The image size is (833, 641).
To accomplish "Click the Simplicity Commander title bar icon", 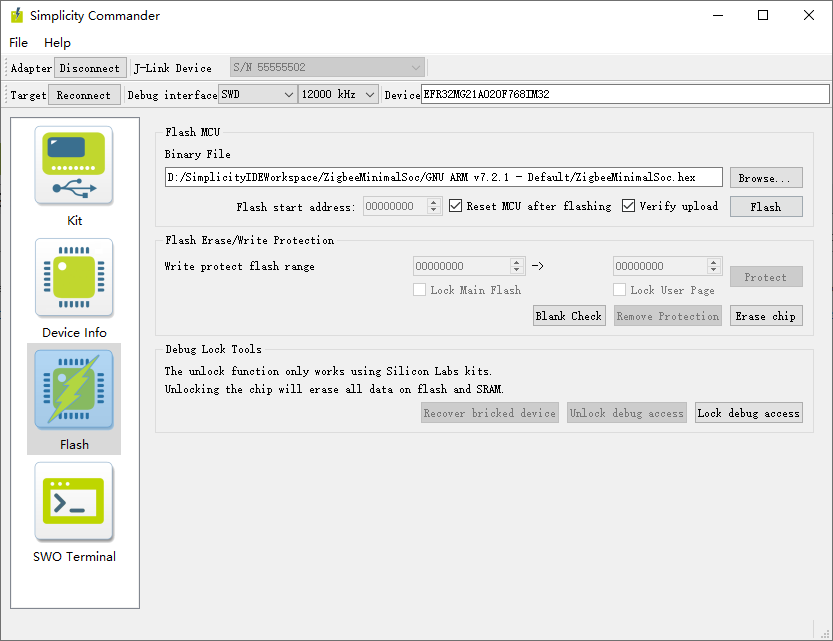I will 16,16.
